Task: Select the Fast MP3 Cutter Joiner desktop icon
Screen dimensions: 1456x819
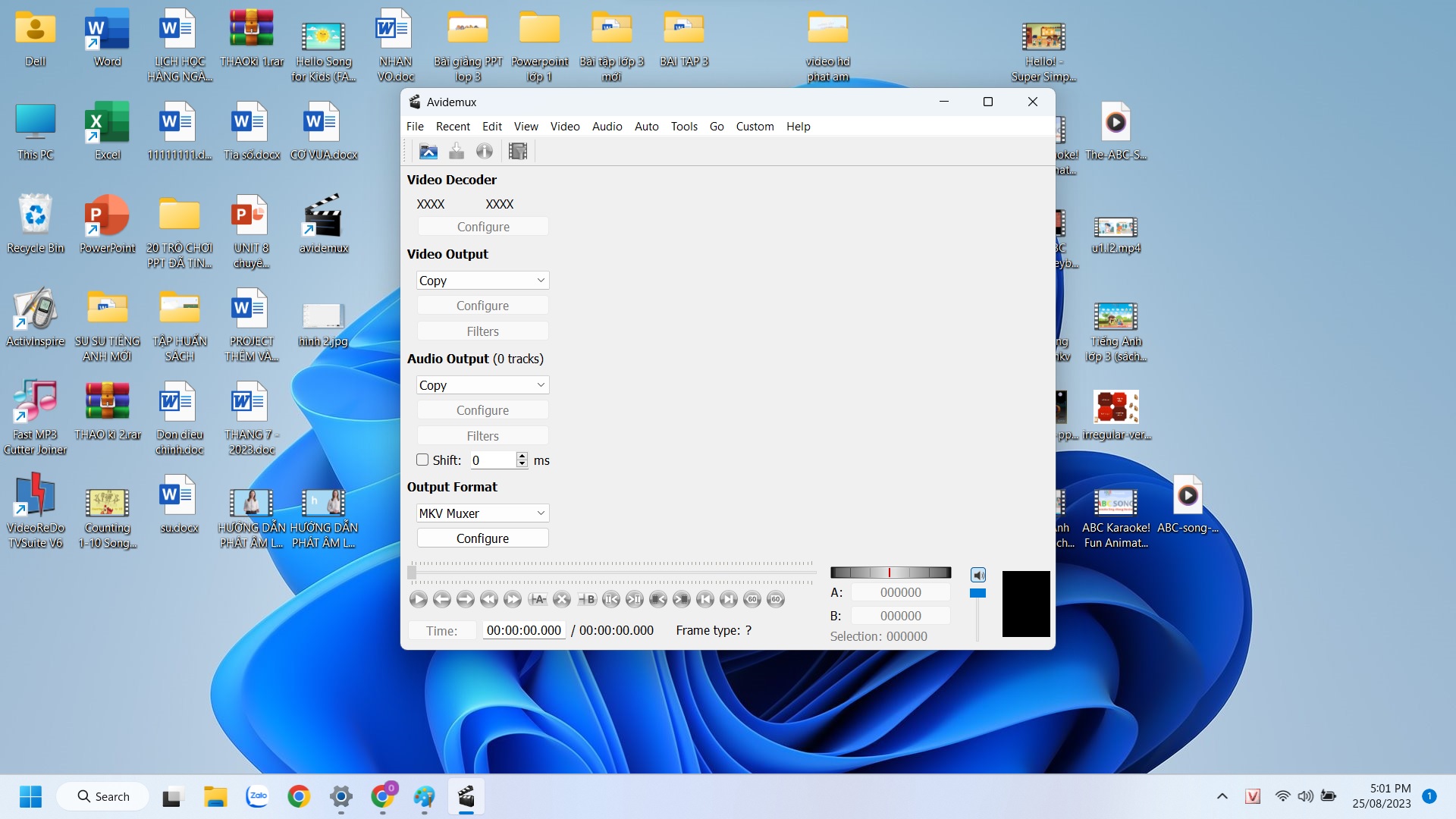Action: click(35, 417)
